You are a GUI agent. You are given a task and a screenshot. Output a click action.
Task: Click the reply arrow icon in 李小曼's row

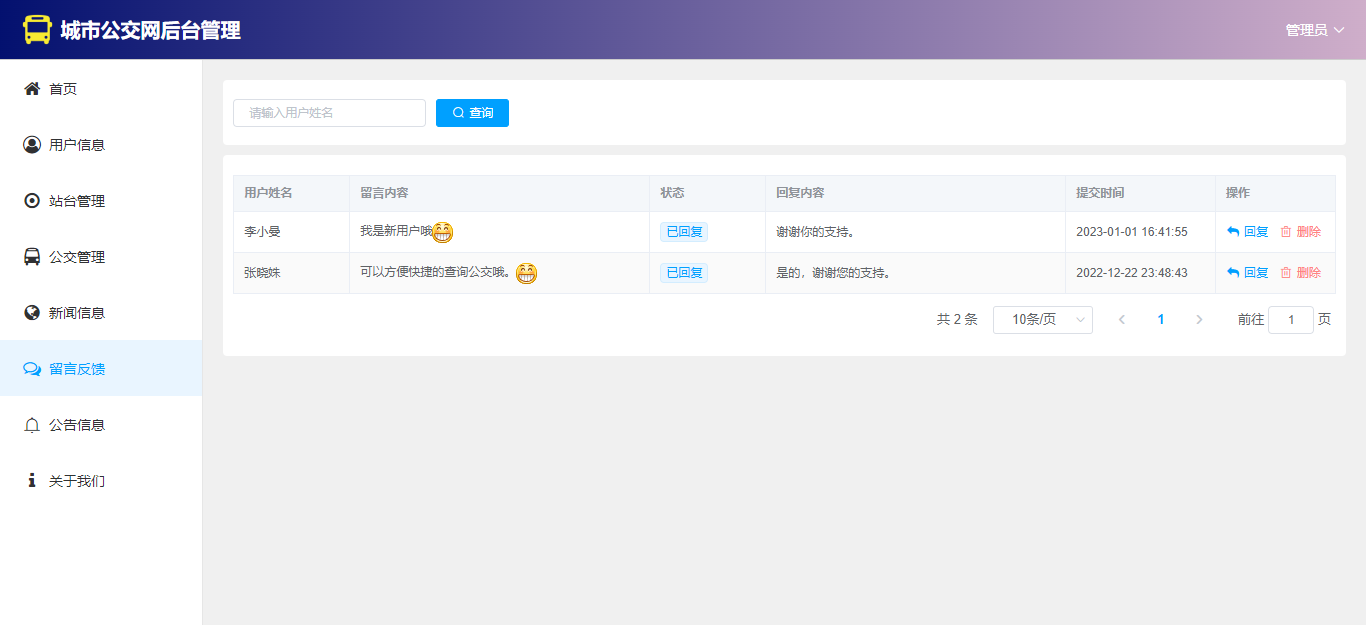1233,232
